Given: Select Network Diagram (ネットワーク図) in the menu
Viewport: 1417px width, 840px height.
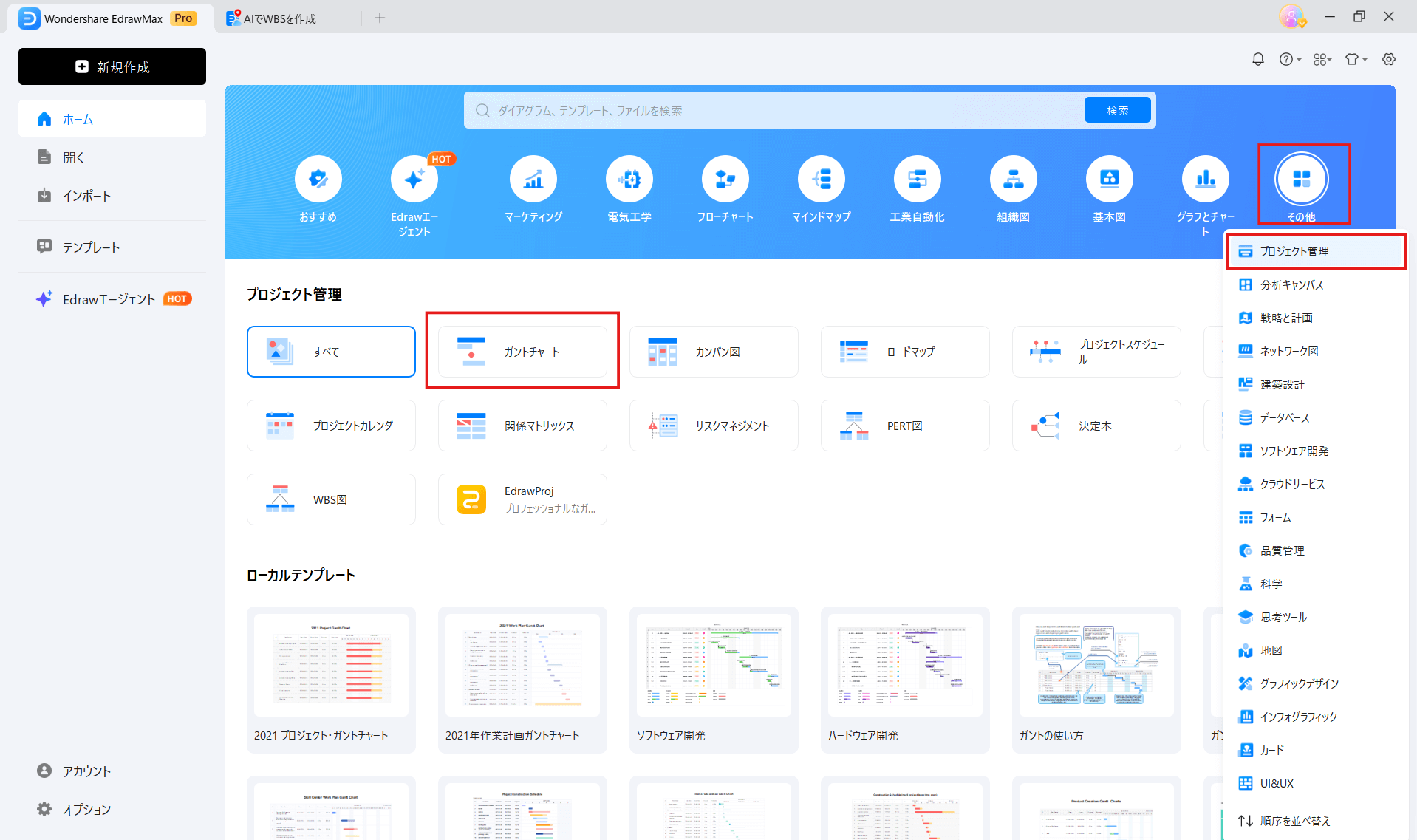Looking at the screenshot, I should (x=1288, y=352).
